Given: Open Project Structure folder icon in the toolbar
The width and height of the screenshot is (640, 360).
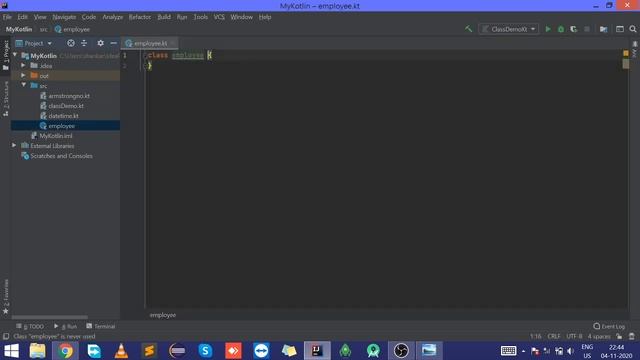Looking at the screenshot, I should pos(603,29).
